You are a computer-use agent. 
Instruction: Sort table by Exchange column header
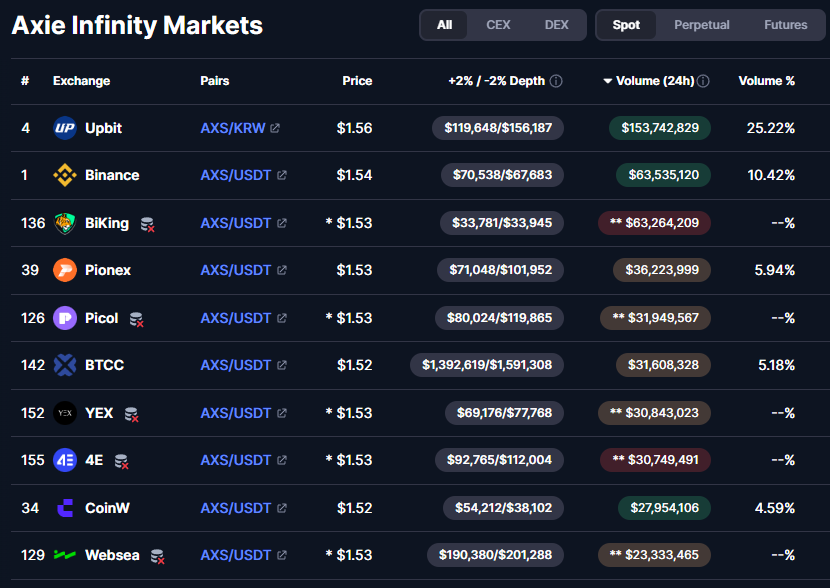(x=82, y=81)
